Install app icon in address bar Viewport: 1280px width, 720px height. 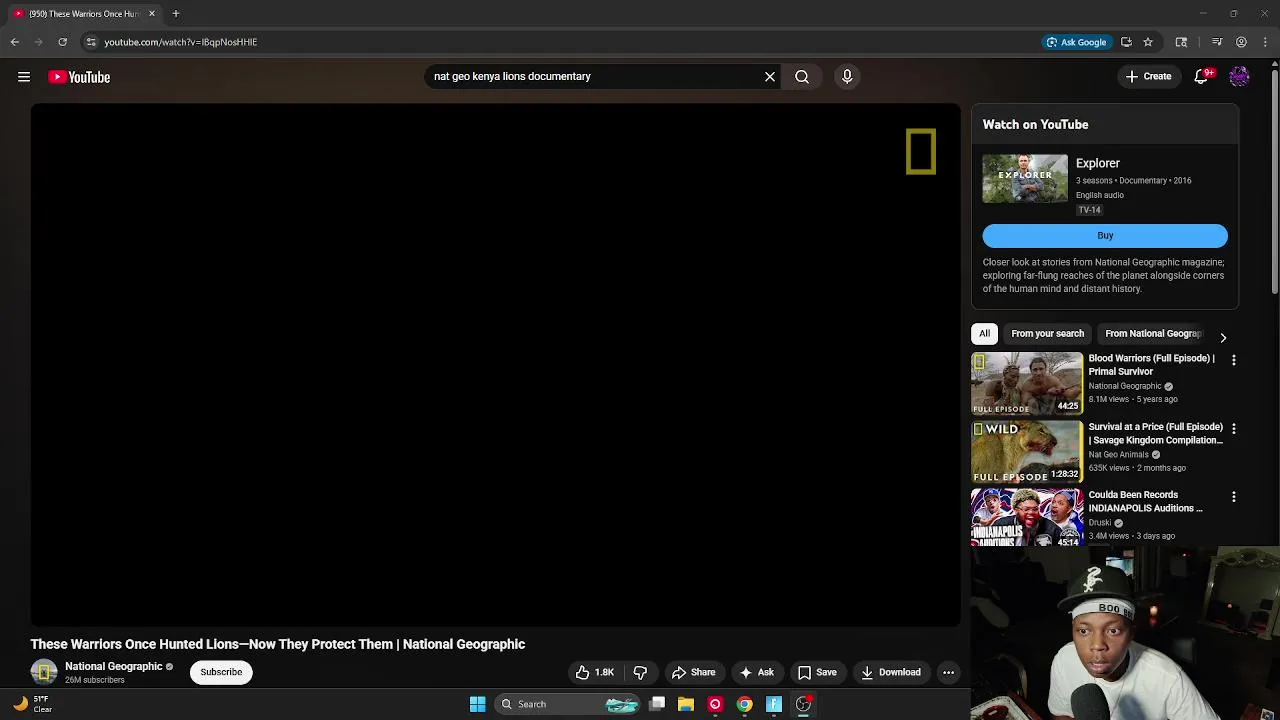(x=1126, y=42)
